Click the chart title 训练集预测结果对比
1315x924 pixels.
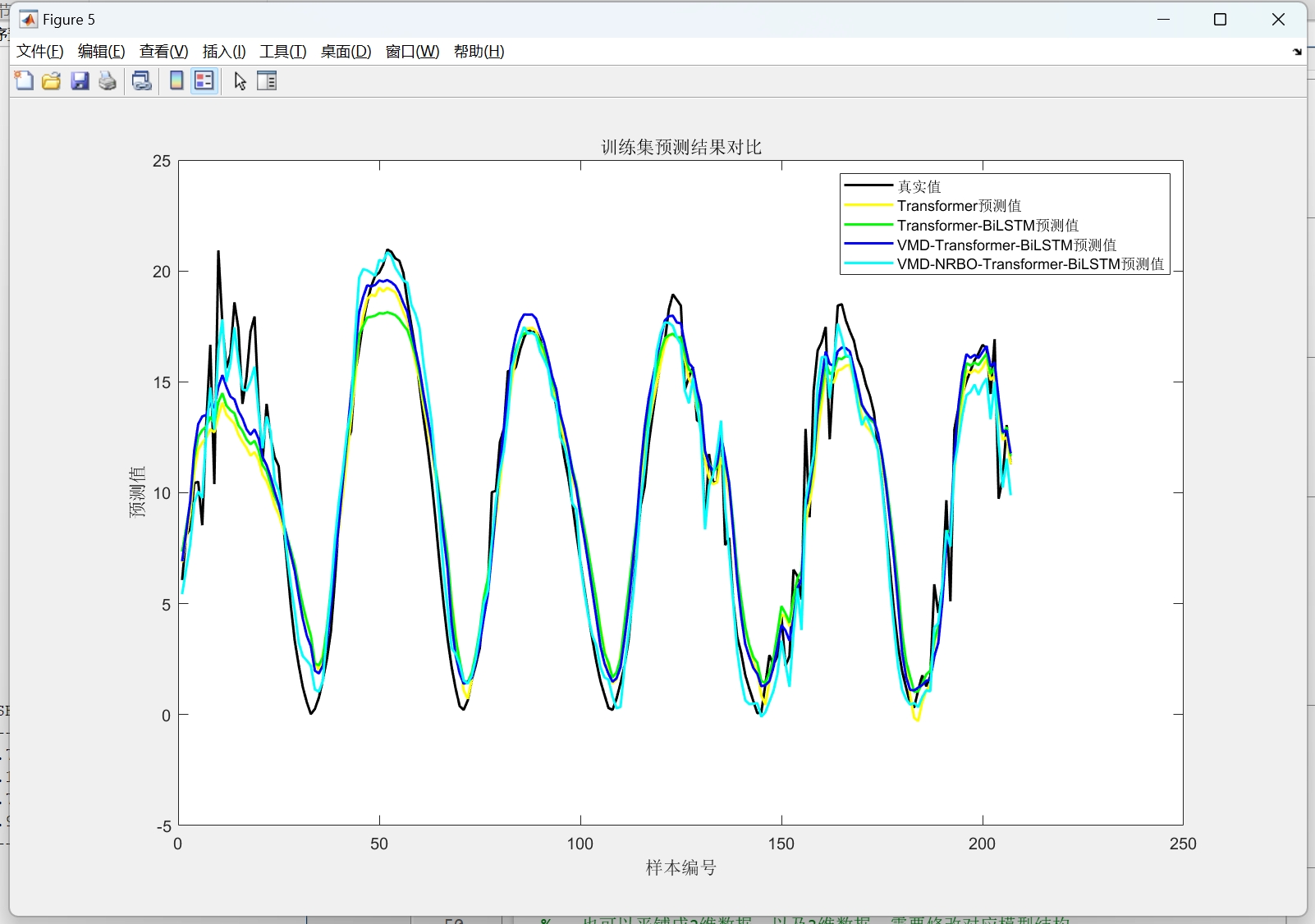pos(680,147)
